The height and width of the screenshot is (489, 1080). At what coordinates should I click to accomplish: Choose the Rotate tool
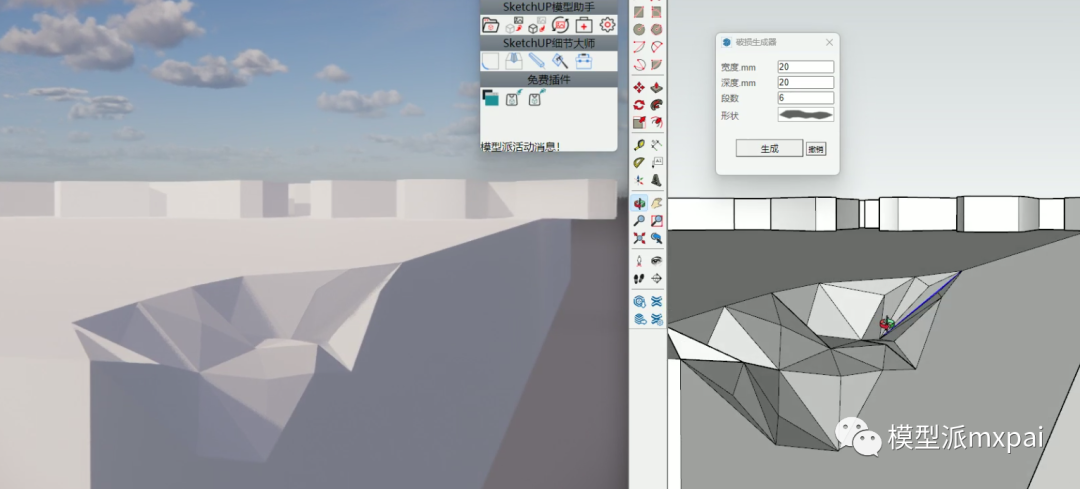(x=638, y=105)
